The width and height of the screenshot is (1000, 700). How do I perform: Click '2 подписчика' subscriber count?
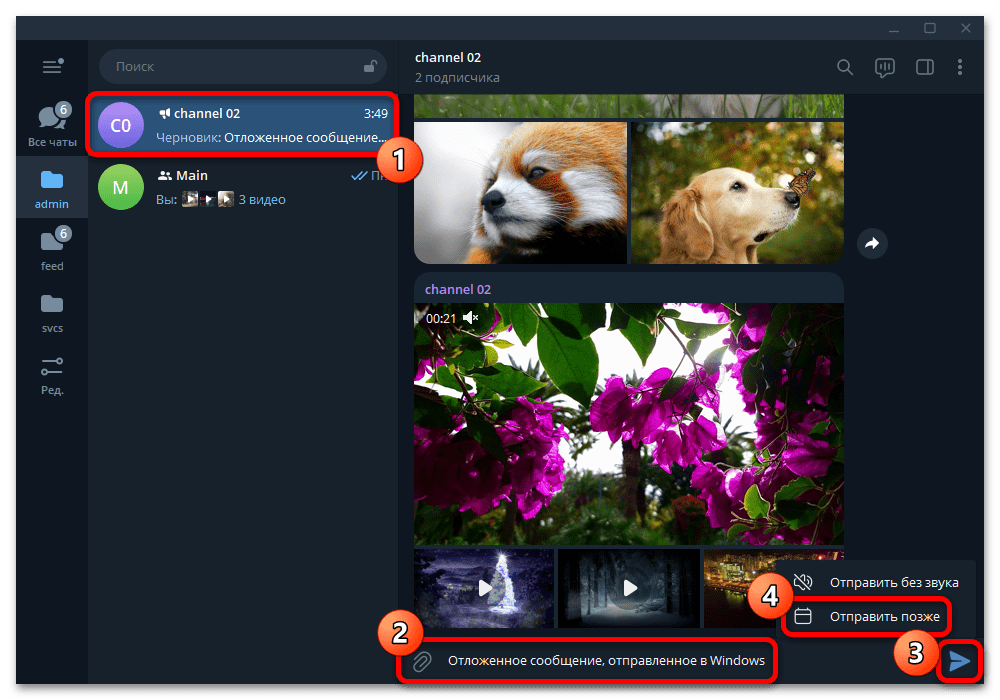click(457, 78)
